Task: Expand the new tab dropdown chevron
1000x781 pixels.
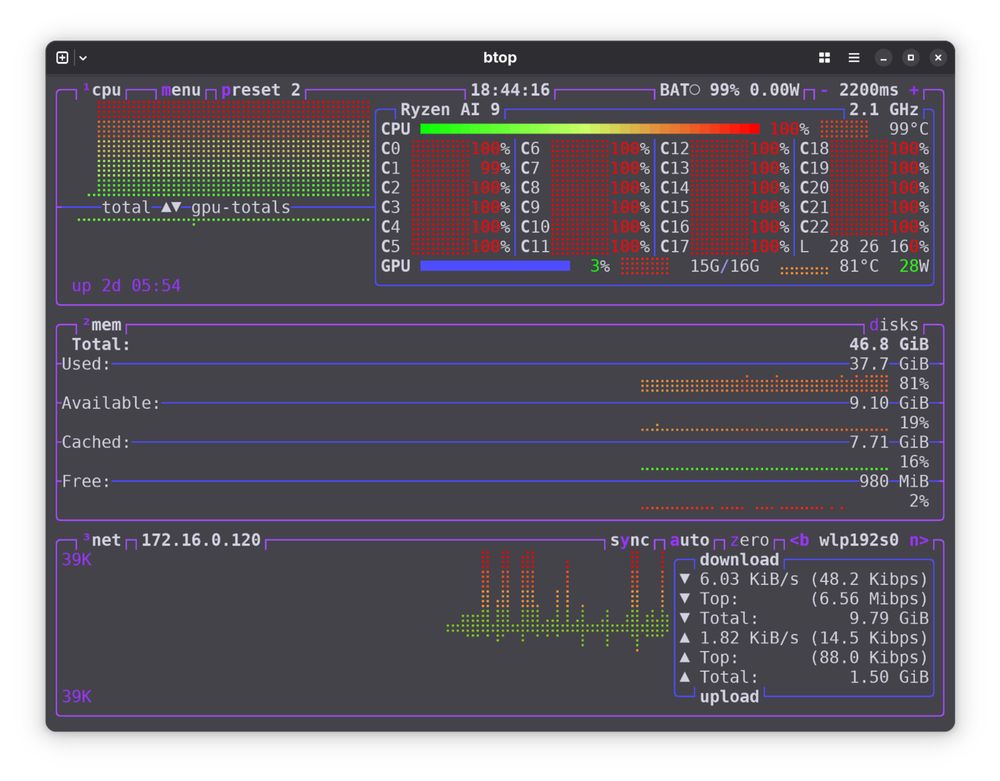Action: pyautogui.click(x=83, y=58)
